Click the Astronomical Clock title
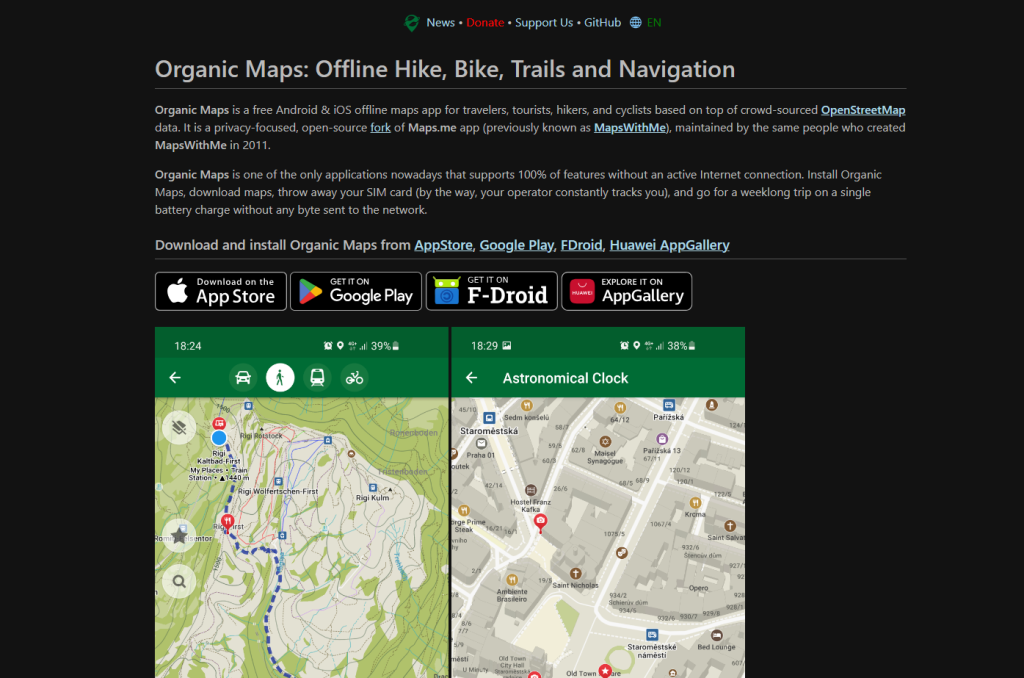1024x678 pixels. [x=566, y=378]
